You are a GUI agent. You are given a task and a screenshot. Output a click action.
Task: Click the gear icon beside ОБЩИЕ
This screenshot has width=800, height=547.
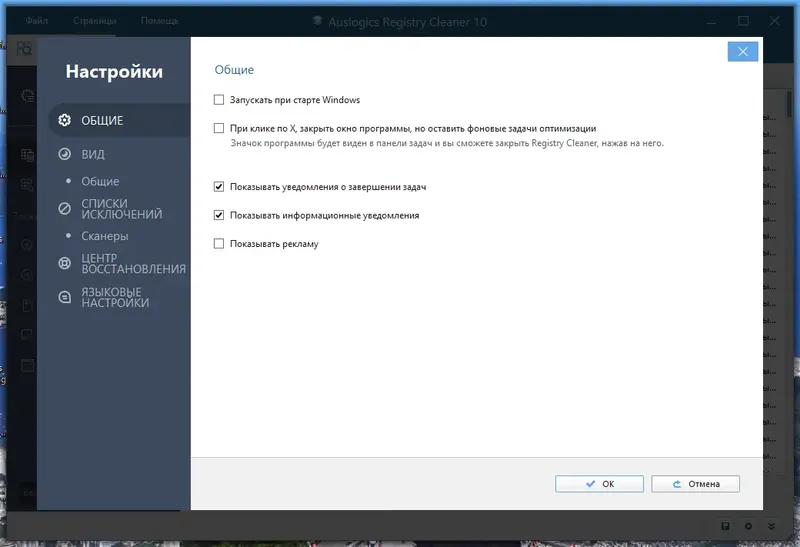coord(64,120)
